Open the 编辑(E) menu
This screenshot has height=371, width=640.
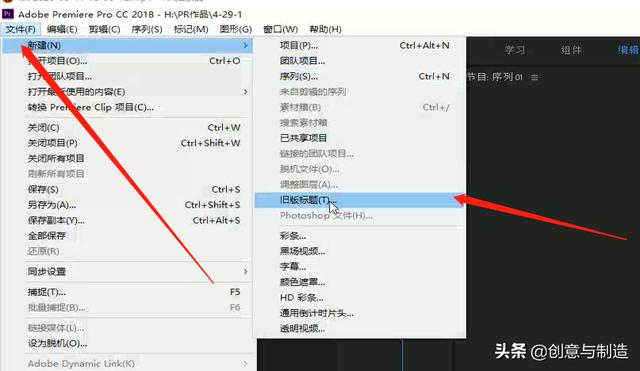(62, 29)
